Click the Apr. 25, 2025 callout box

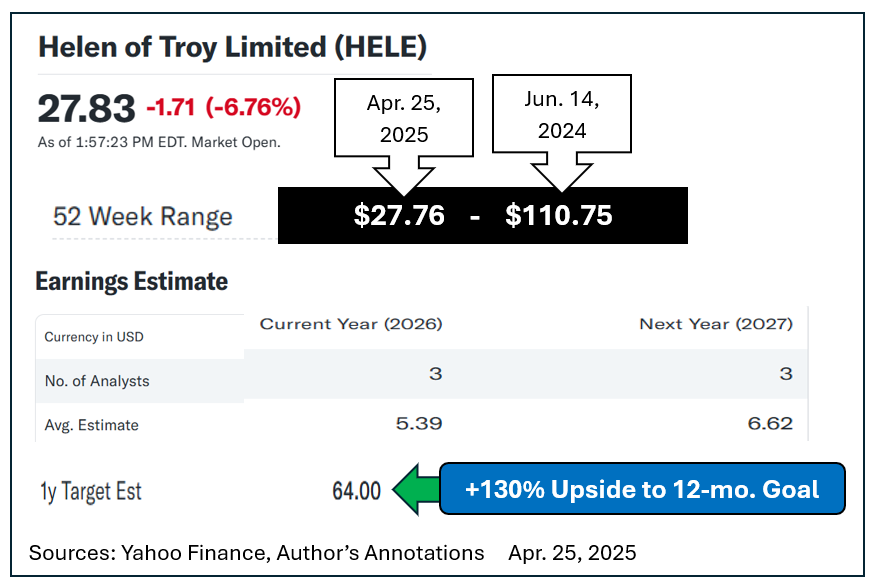click(403, 118)
